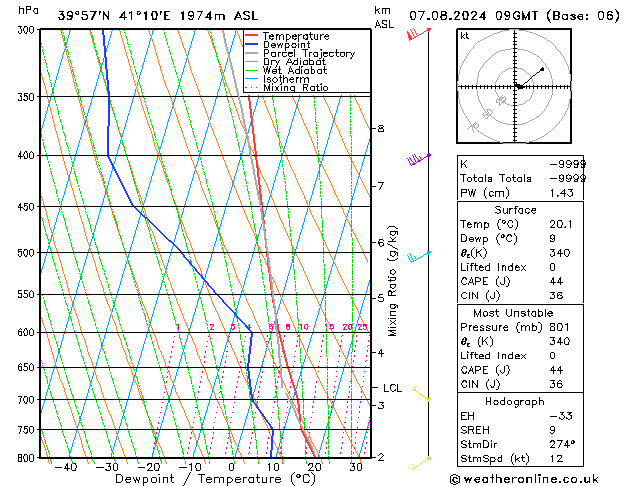The height and width of the screenshot is (486, 629).
Task: Click the red Temperature legend swatch
Action: click(x=252, y=36)
